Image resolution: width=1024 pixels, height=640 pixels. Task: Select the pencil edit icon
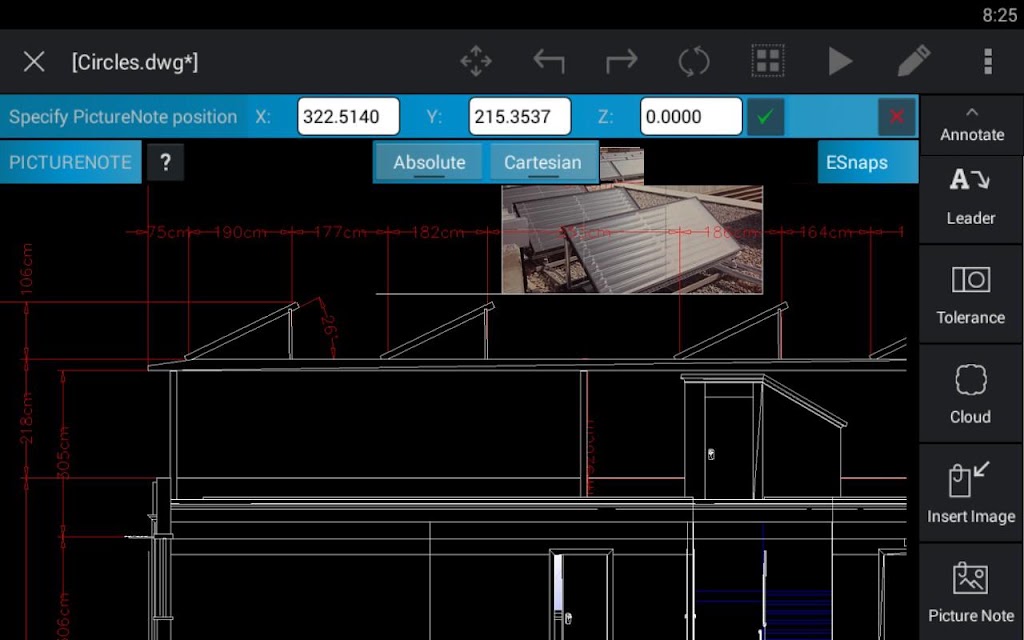coord(914,61)
